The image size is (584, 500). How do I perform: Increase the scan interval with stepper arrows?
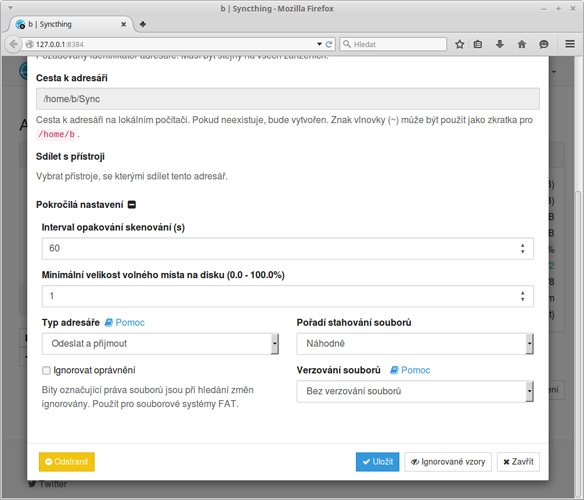(523, 246)
